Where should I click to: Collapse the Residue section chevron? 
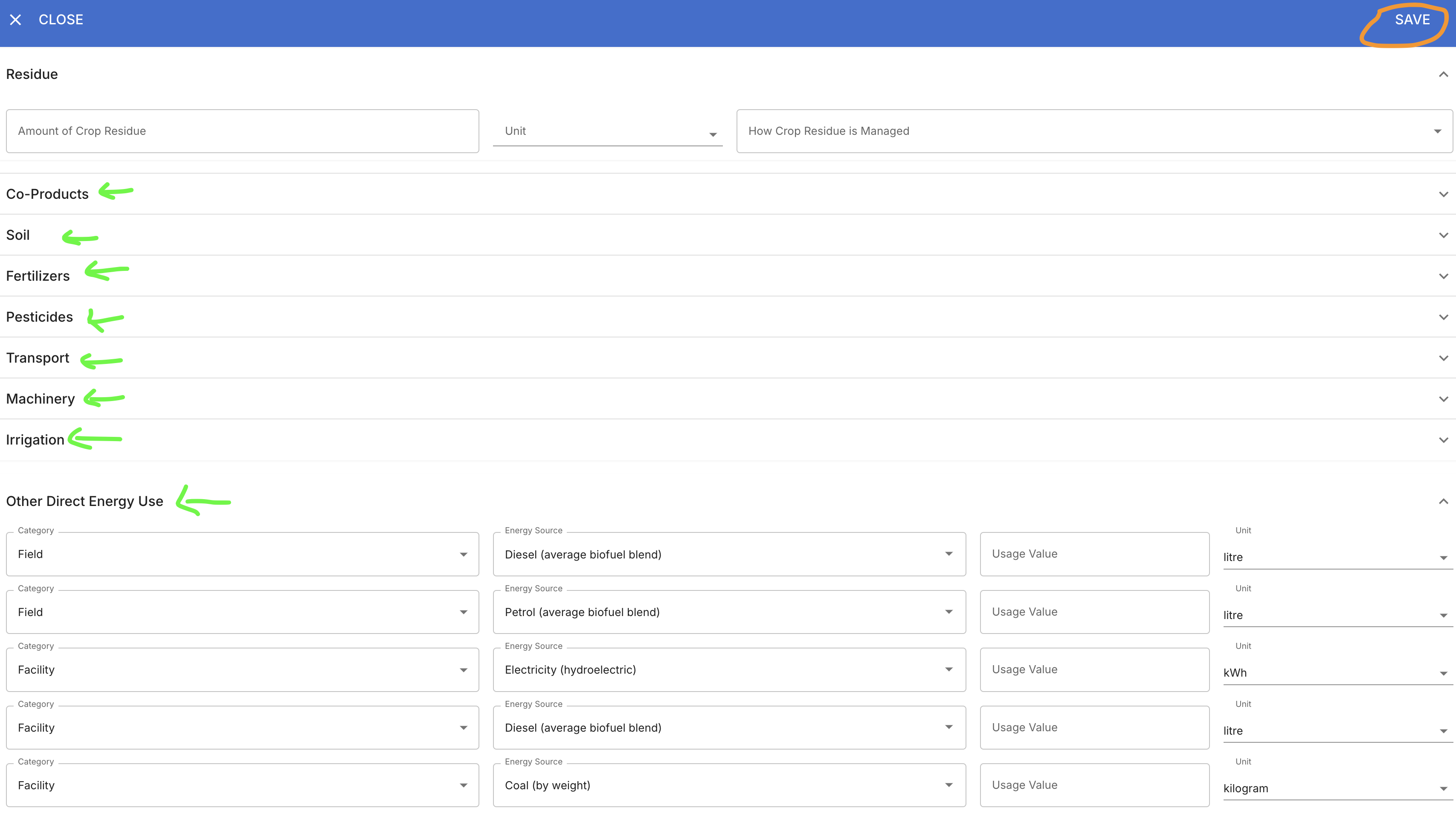tap(1443, 75)
